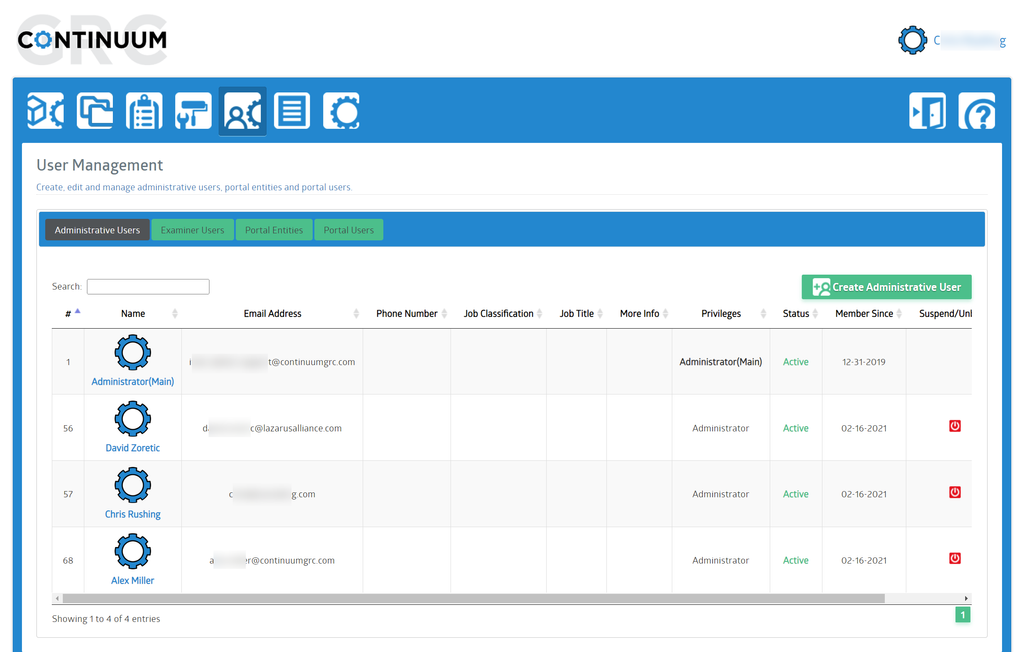Toggle suspend for Chris Rushing
The image size is (1024, 652).
pos(954,492)
